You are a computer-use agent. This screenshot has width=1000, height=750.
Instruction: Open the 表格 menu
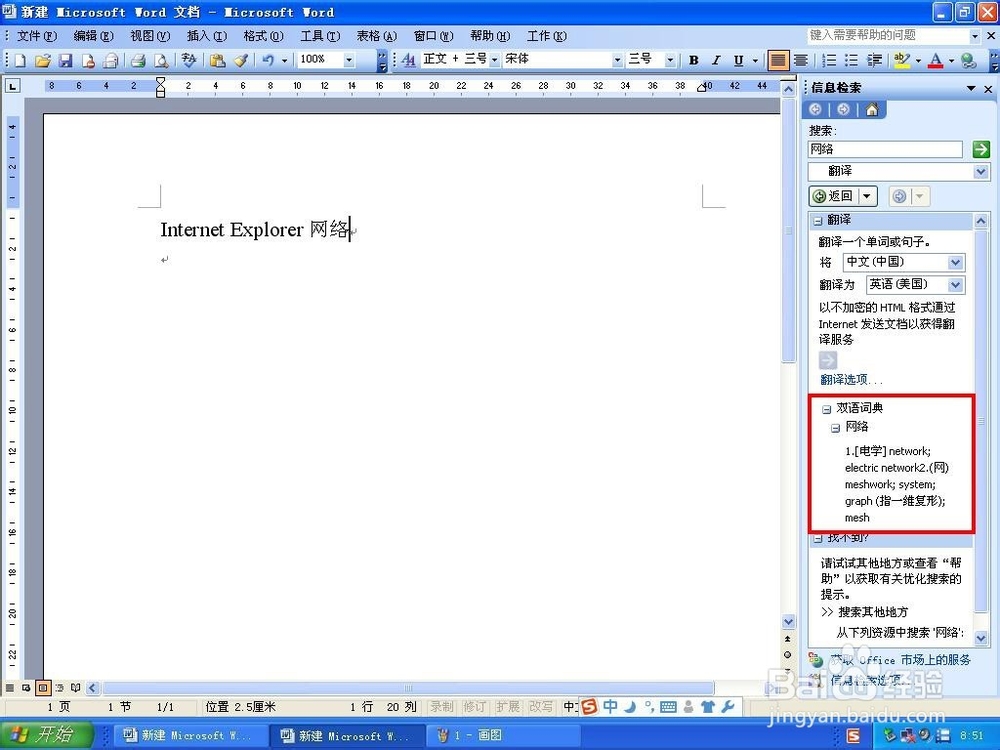pos(376,36)
